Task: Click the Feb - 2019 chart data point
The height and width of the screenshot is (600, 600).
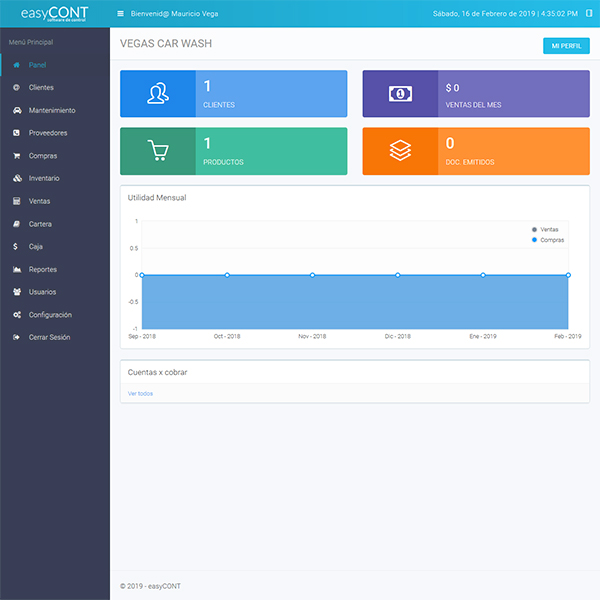Action: tap(568, 275)
